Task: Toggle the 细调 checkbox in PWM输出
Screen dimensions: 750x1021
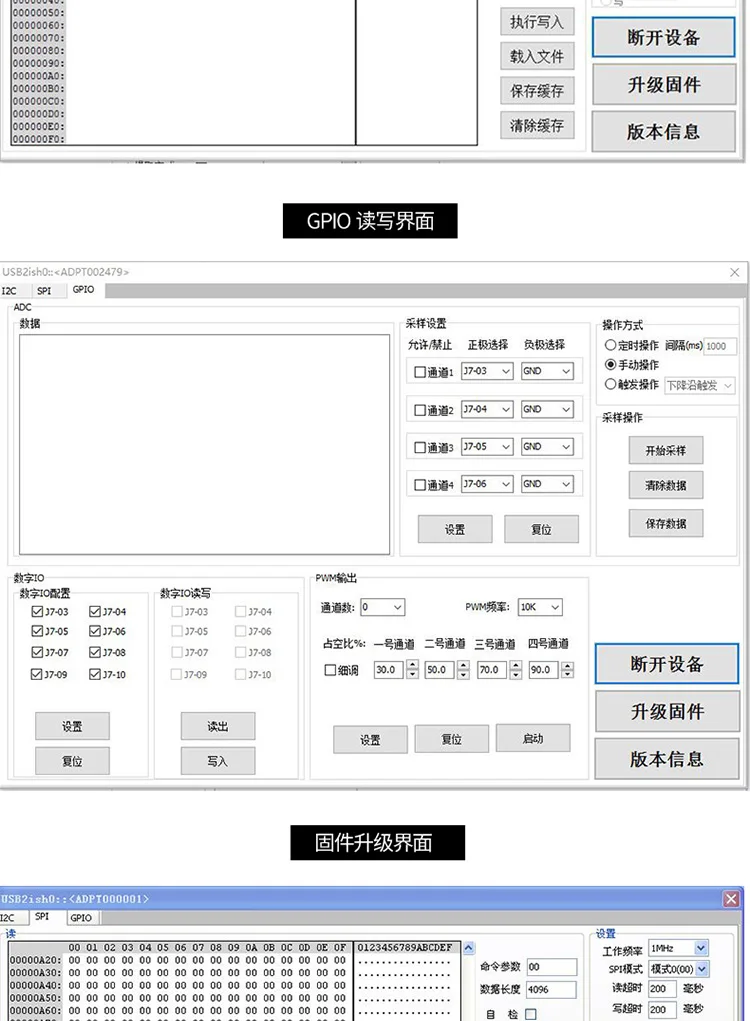Action: tap(330, 671)
